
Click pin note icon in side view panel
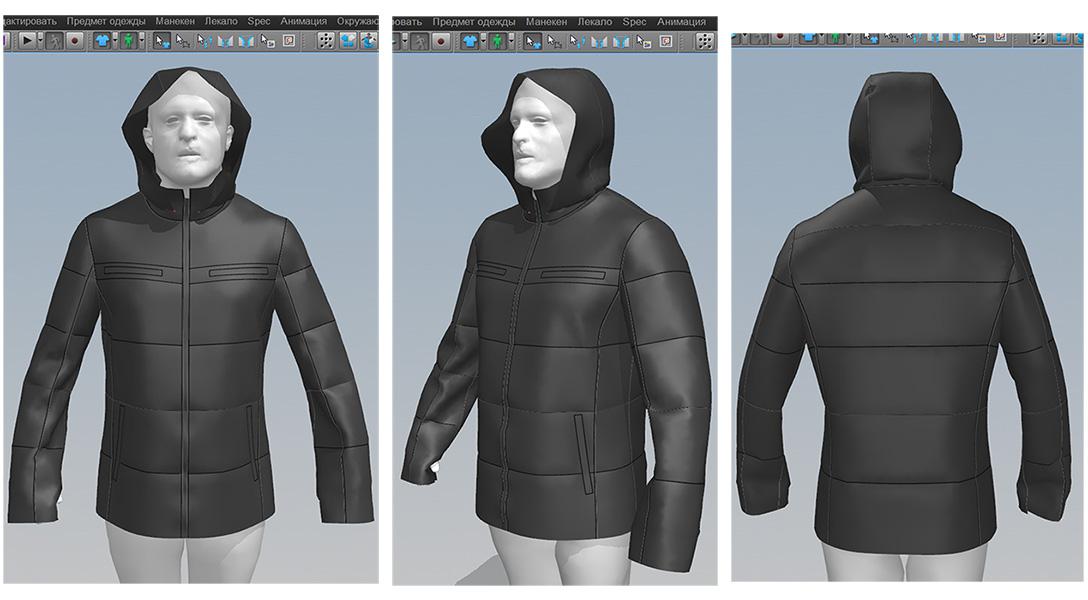tap(666, 41)
